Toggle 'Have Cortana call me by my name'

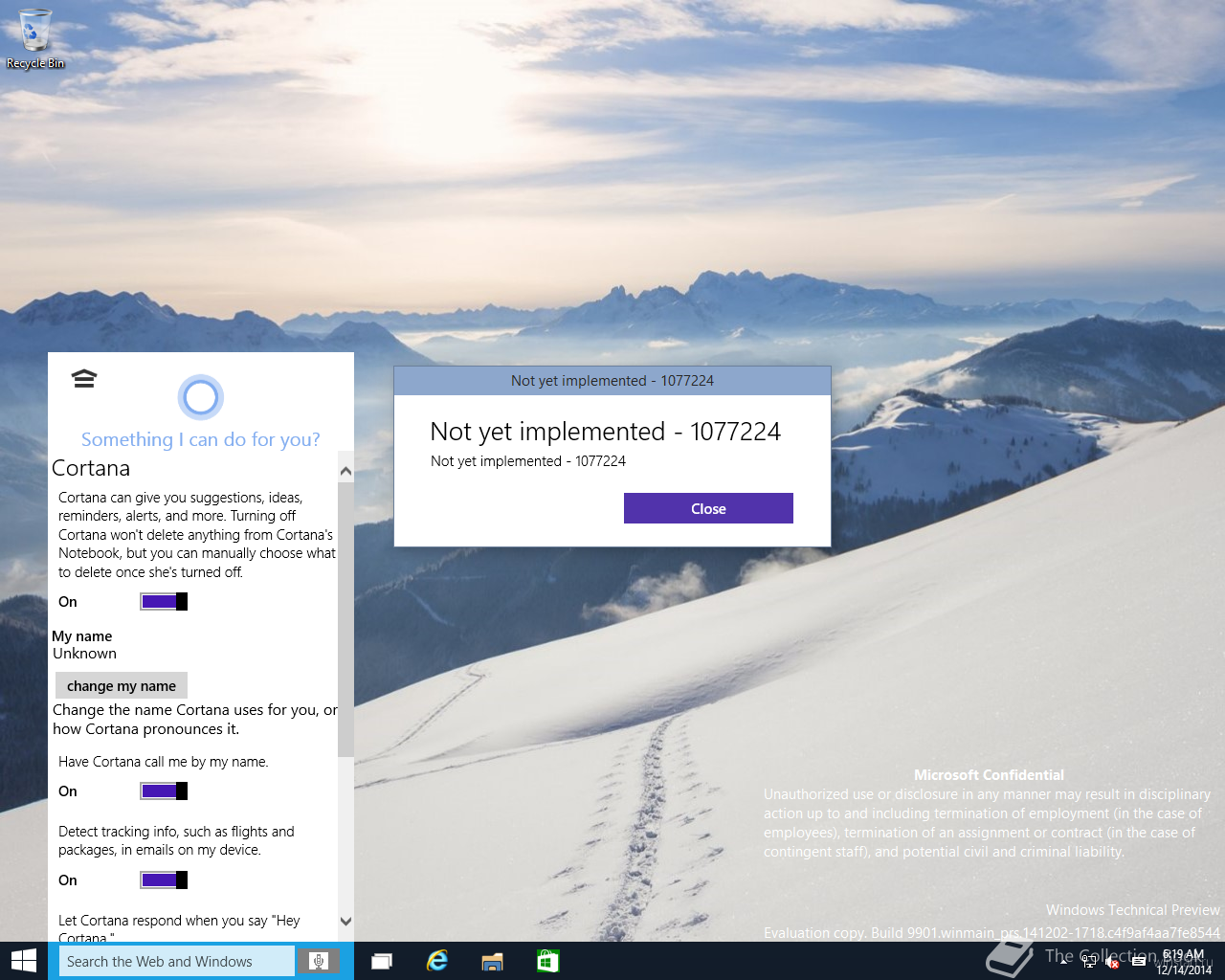coord(164,791)
